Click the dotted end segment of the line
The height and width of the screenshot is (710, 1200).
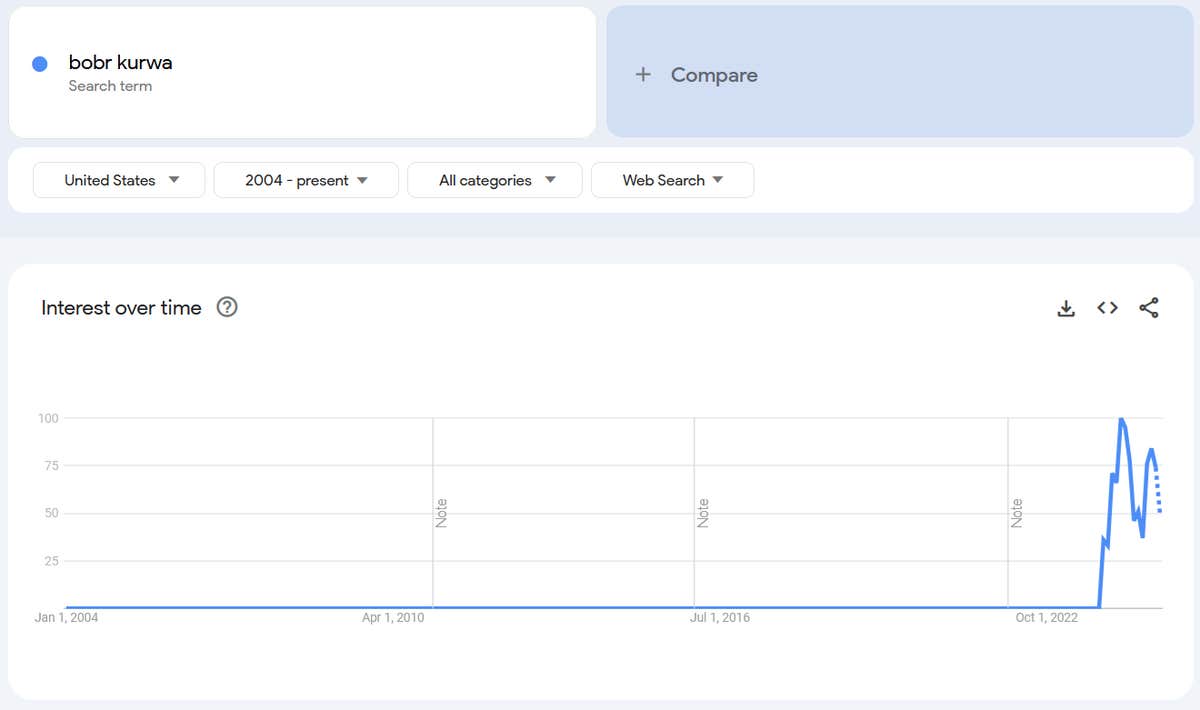pyautogui.click(x=1158, y=494)
